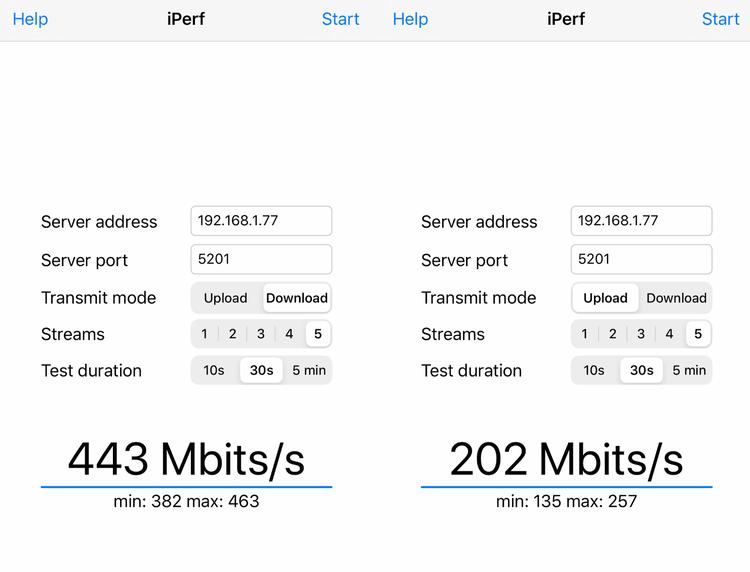The width and height of the screenshot is (750, 572).
Task: Open Help in the 443 Mbits/s panel
Action: pos(30,19)
